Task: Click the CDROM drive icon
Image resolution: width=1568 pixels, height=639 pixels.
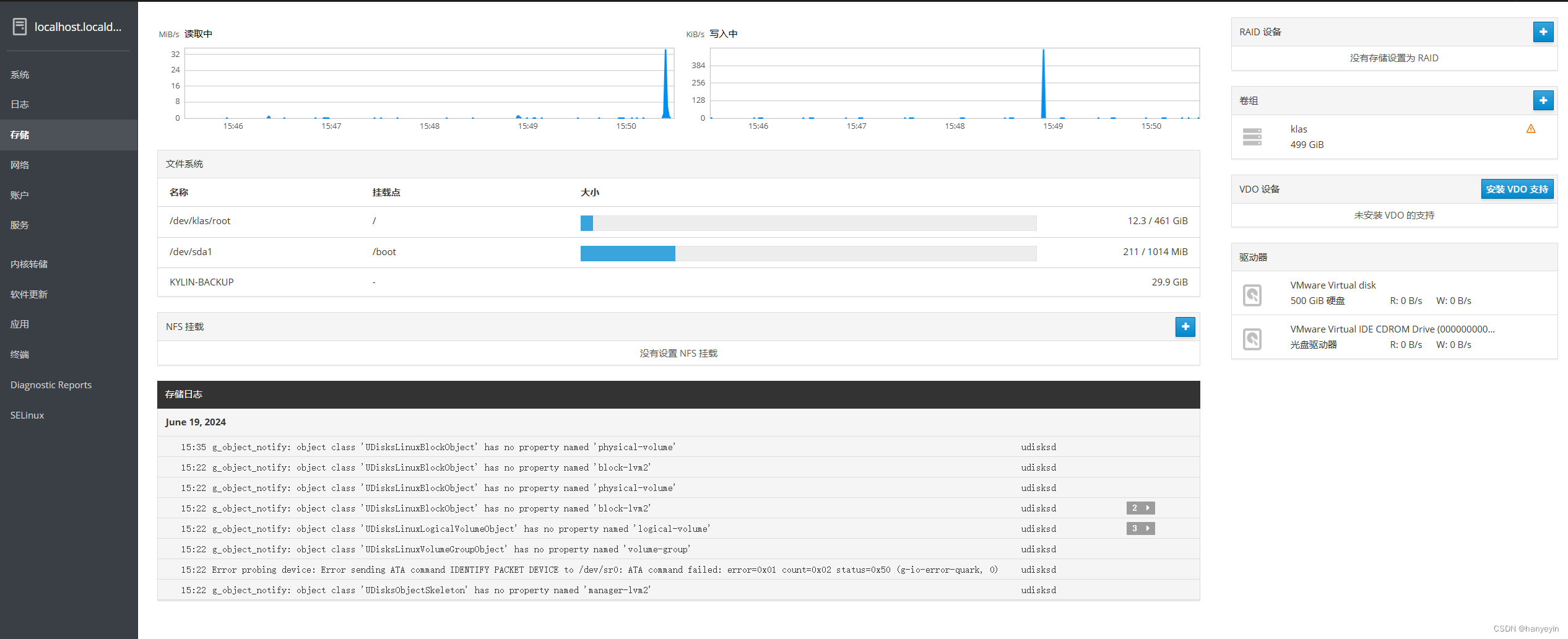Action: (x=1252, y=339)
